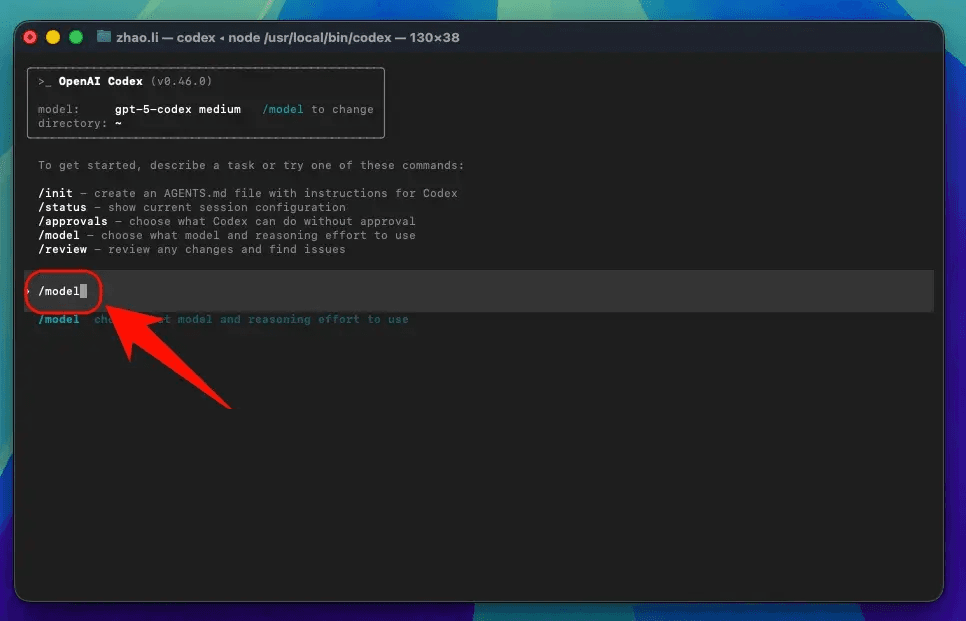Click 'review any changes and find issues' text
The height and width of the screenshot is (621, 966).
click(x=227, y=250)
